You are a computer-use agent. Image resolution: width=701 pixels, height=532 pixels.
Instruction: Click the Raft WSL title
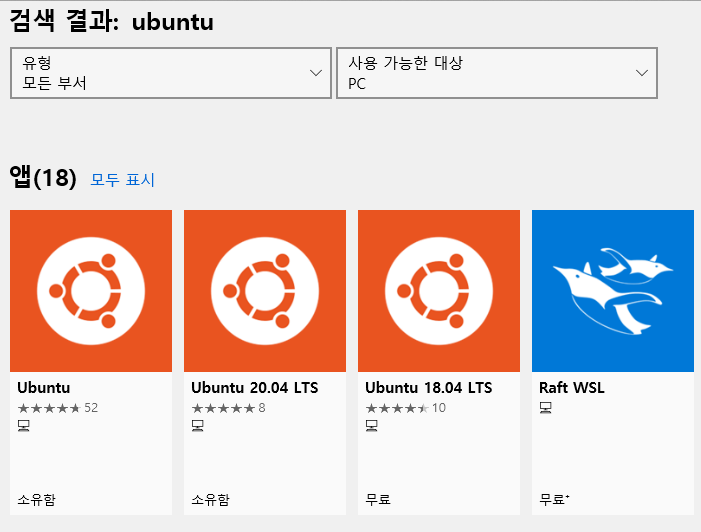point(572,388)
